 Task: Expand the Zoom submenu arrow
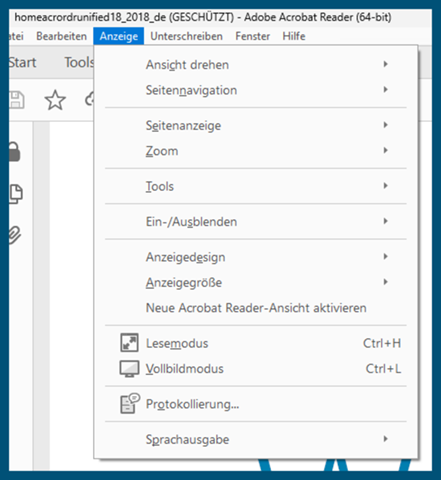[385, 150]
